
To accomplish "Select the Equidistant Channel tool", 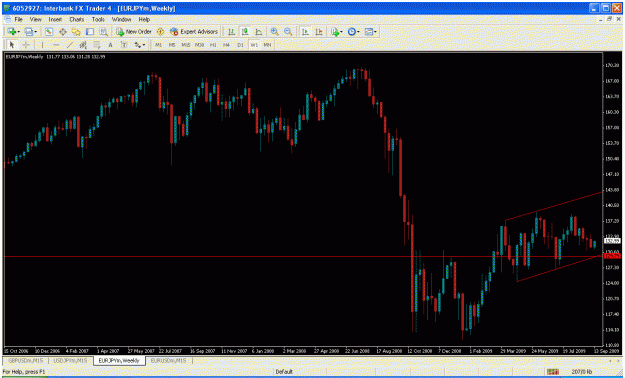I will [83, 45].
